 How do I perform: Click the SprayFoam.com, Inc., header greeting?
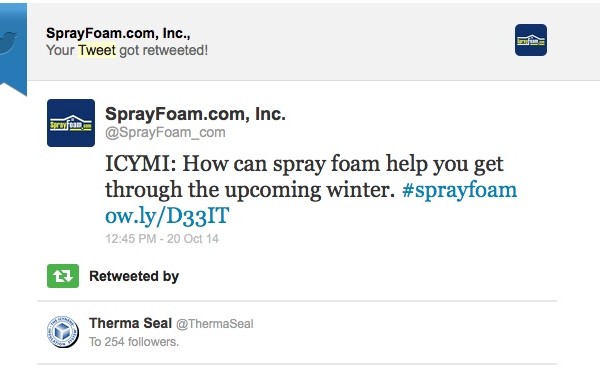click(x=118, y=33)
